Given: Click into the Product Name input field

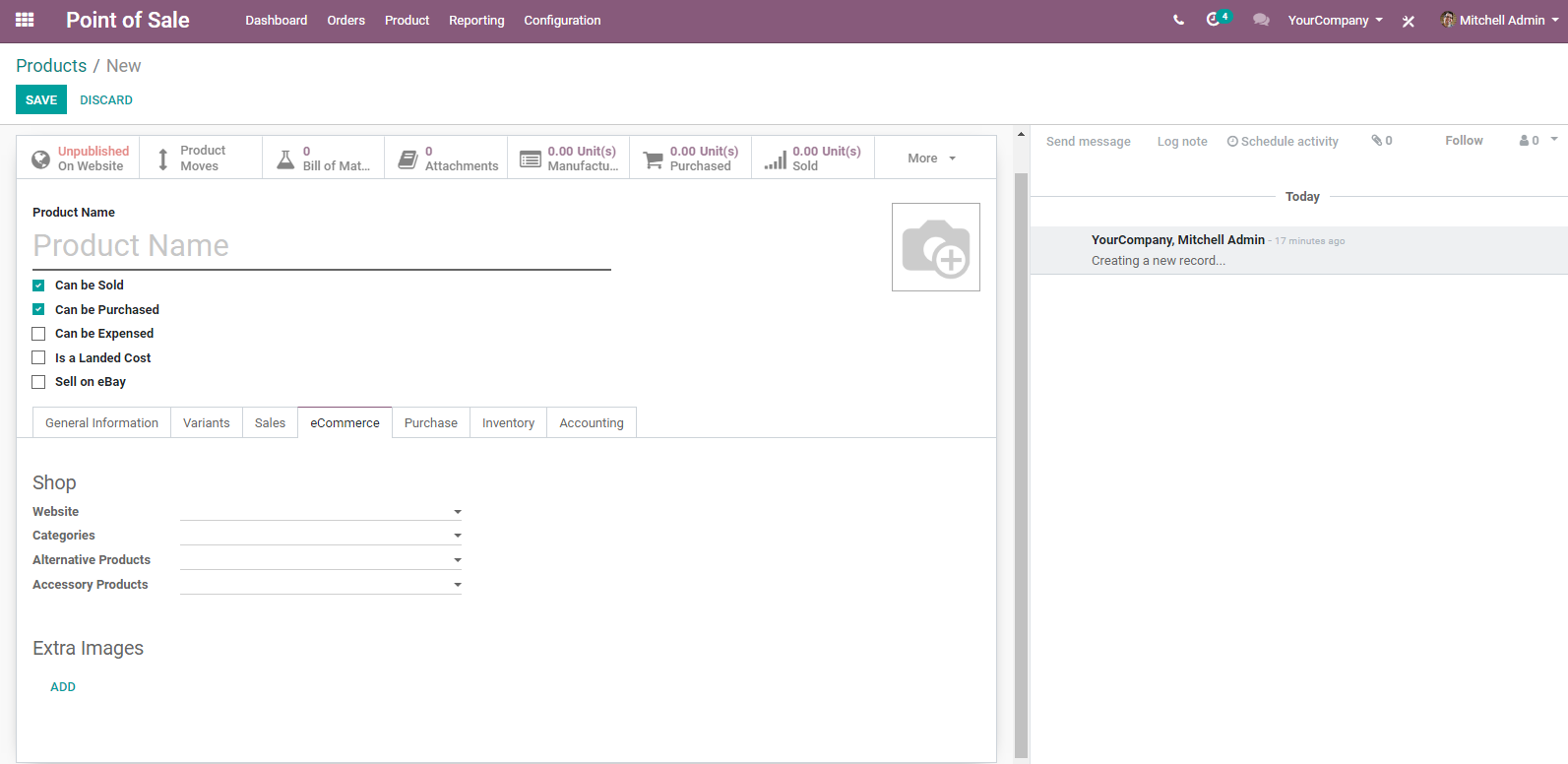Looking at the screenshot, I should tap(322, 245).
